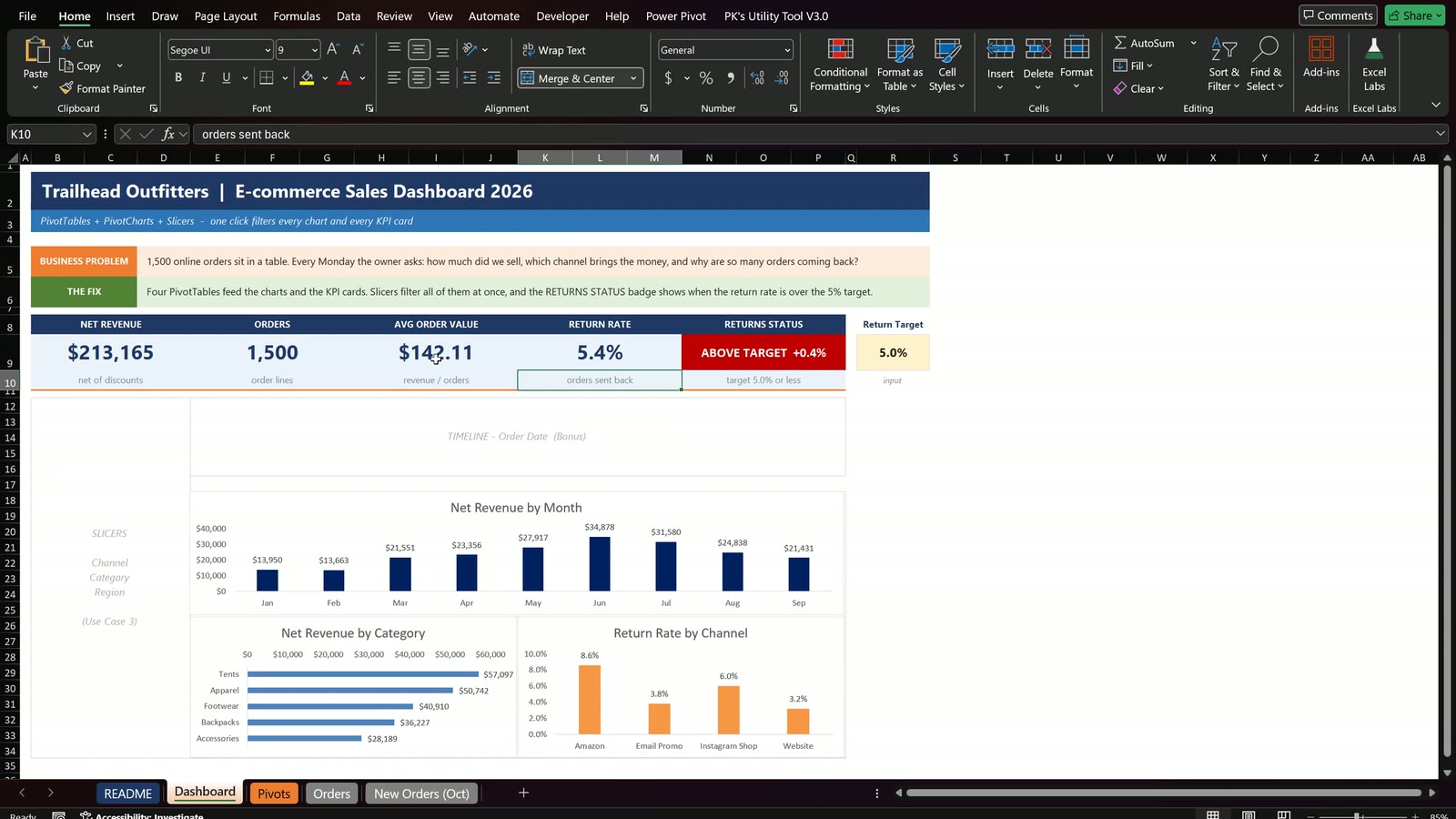Open the font name dropdown
The width and height of the screenshot is (1456, 819).
pos(268,50)
